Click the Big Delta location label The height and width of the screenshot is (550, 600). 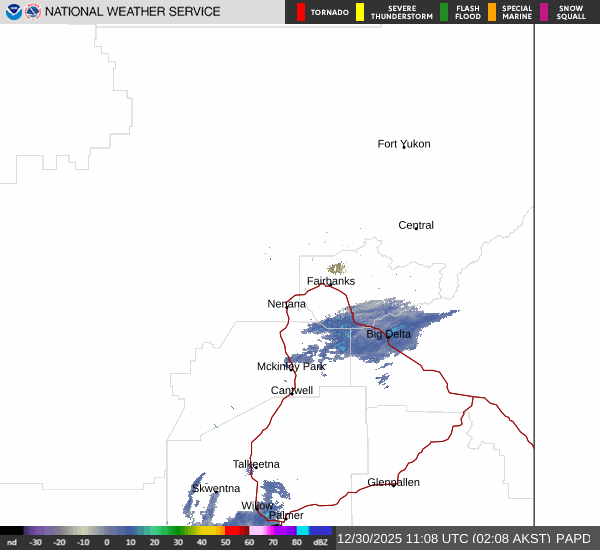pyautogui.click(x=388, y=334)
